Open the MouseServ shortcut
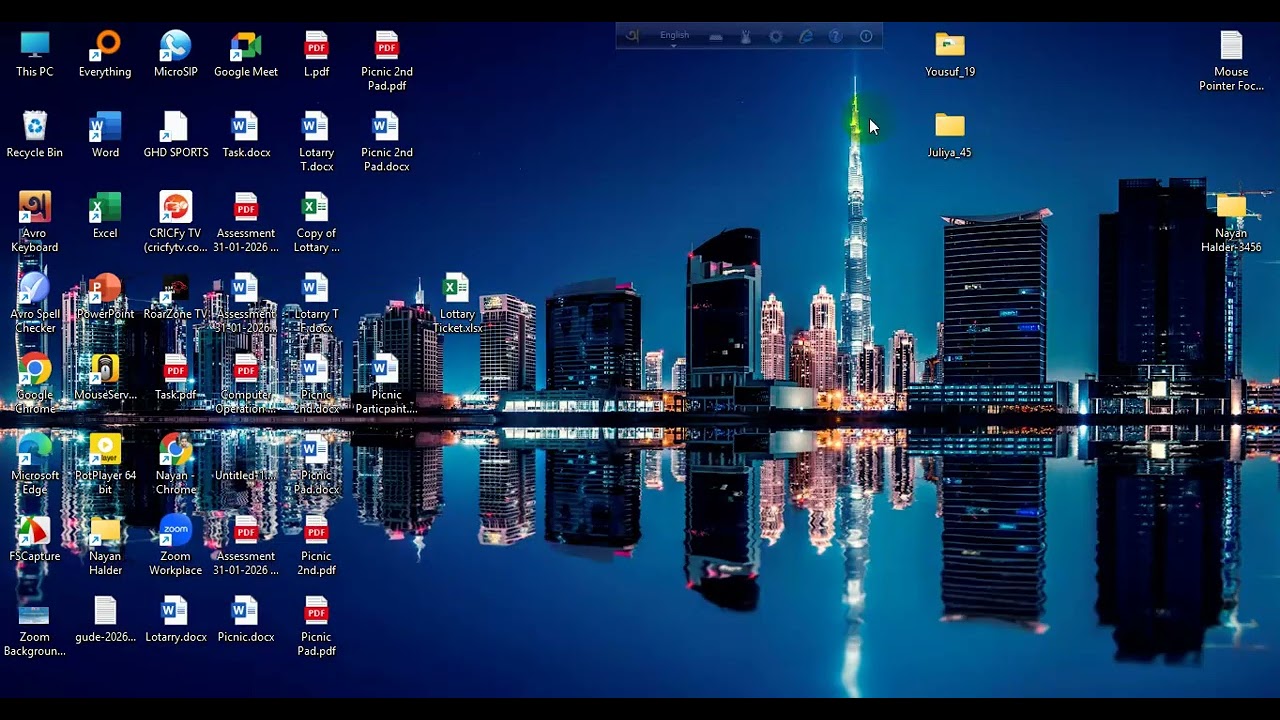This screenshot has width=1280, height=720. pos(105,378)
